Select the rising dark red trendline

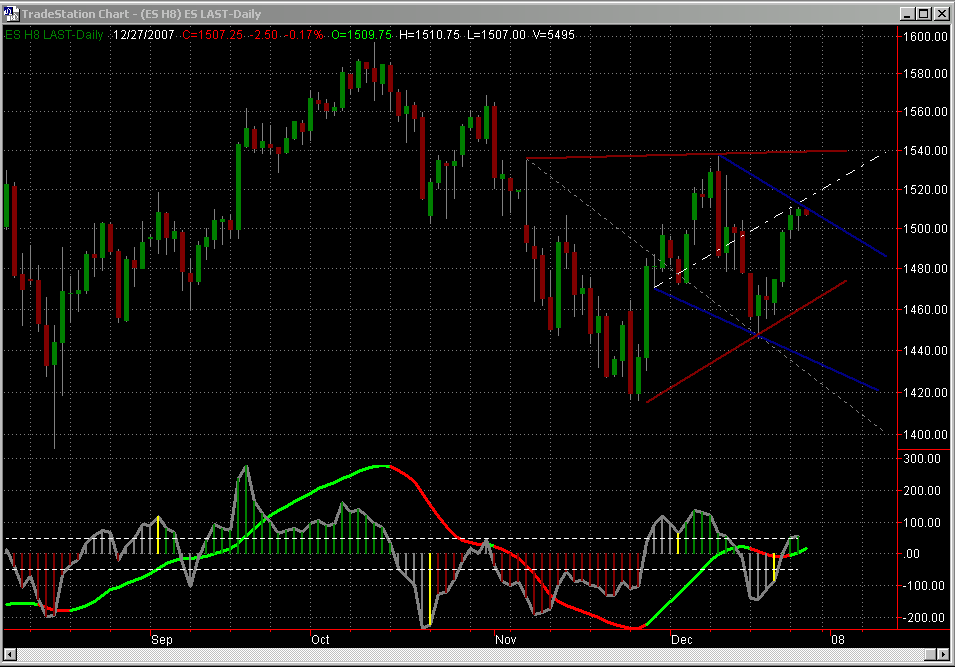point(746,342)
